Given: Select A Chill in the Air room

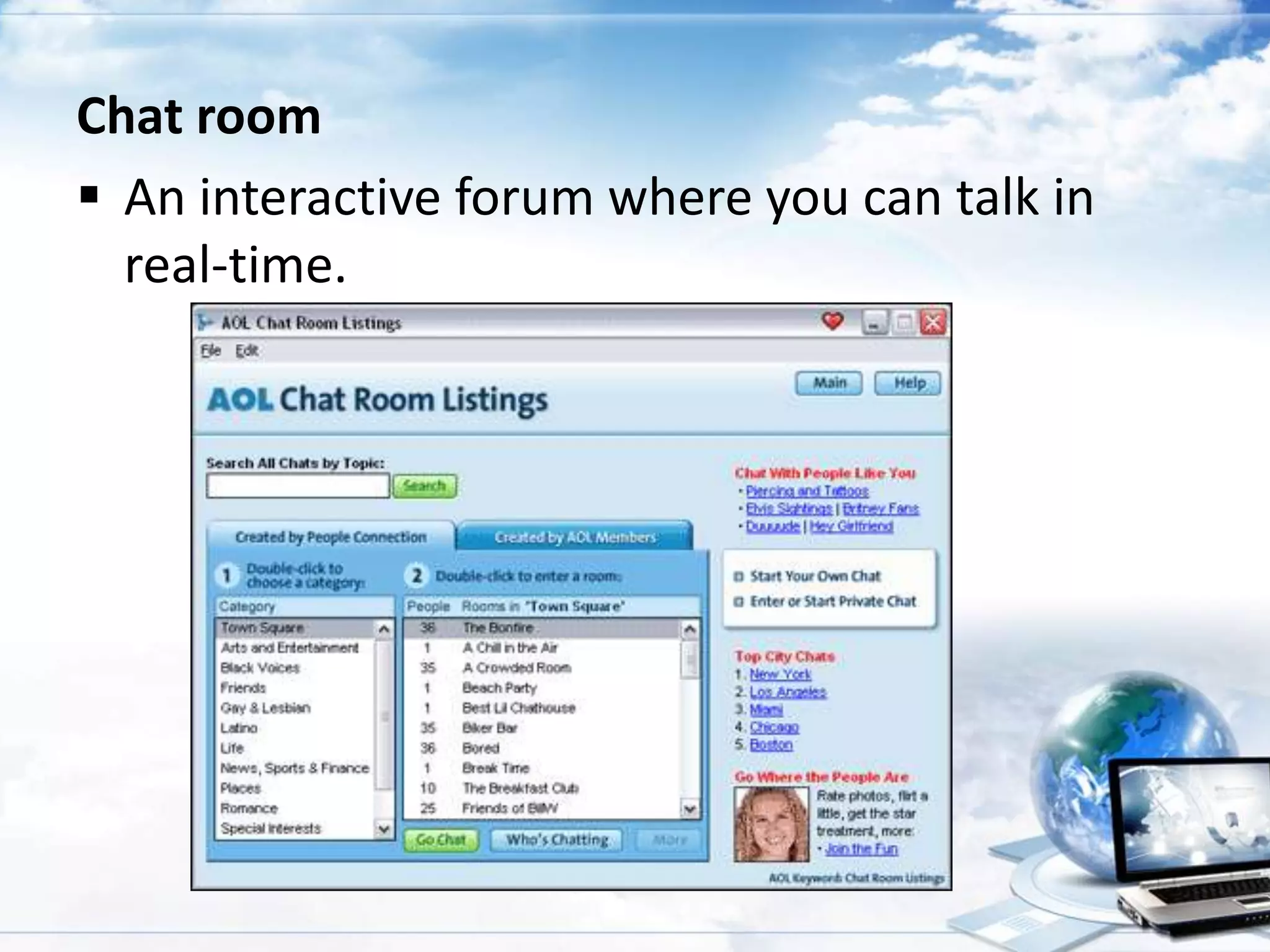Looking at the screenshot, I should click(543, 648).
